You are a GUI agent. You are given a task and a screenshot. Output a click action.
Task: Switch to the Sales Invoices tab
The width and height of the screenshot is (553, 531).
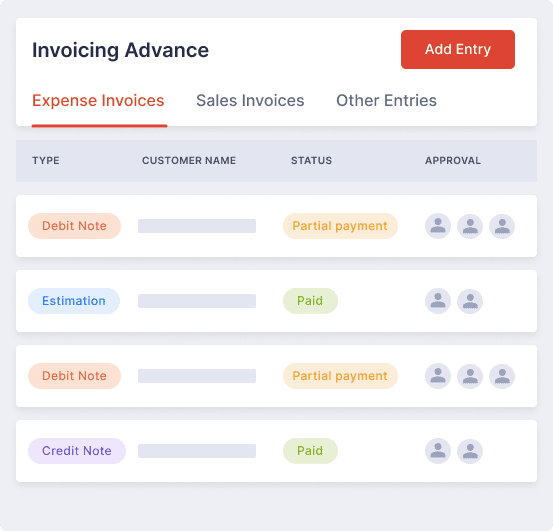[250, 100]
